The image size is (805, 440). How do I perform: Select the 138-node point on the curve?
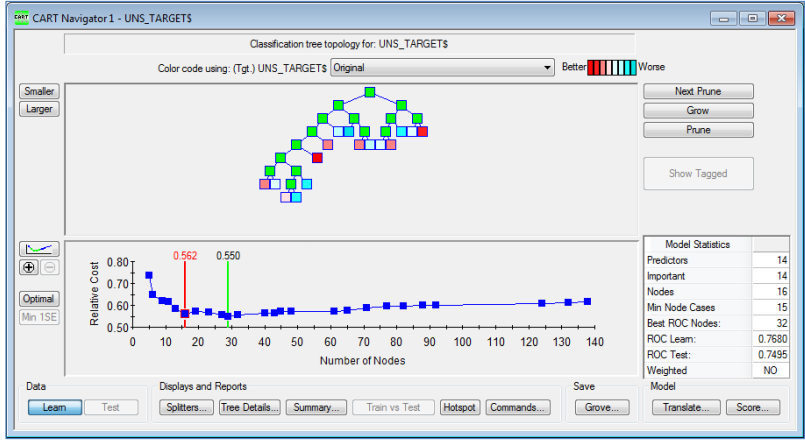tap(587, 301)
